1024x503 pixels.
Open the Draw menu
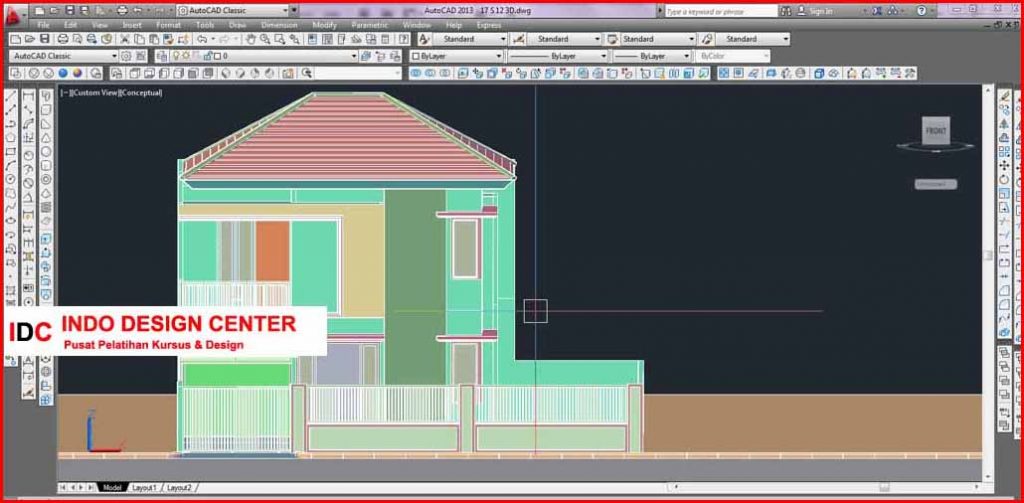pyautogui.click(x=237, y=25)
